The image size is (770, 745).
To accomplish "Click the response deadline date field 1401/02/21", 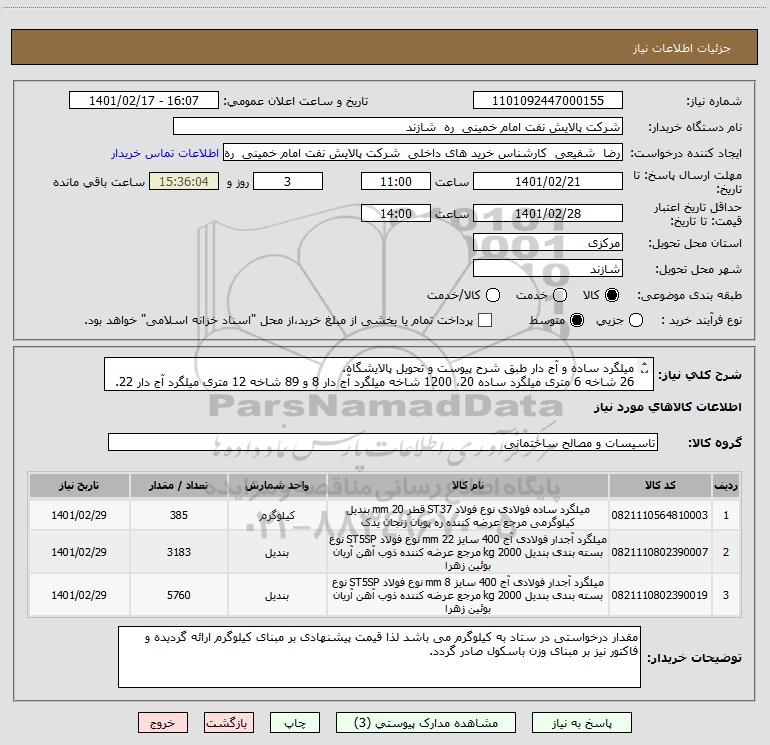I will (546, 182).
